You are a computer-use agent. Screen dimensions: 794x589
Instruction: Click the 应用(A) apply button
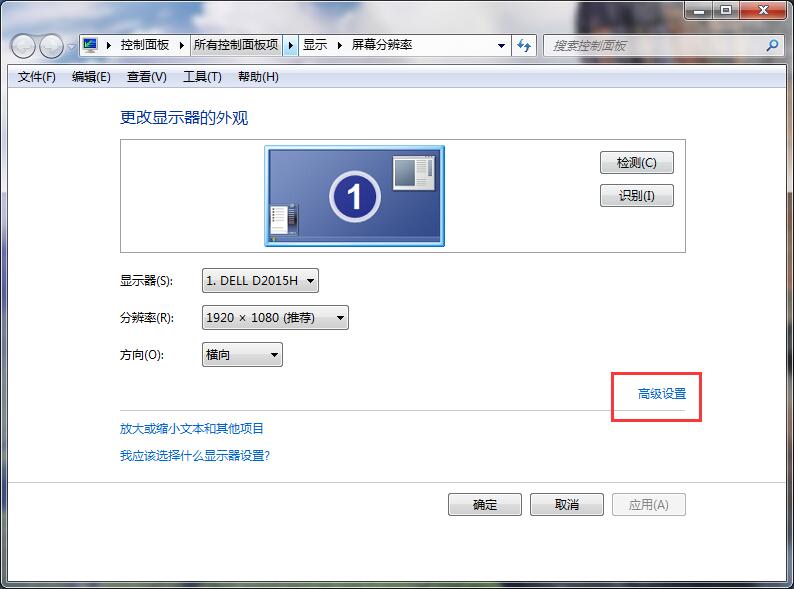(649, 504)
